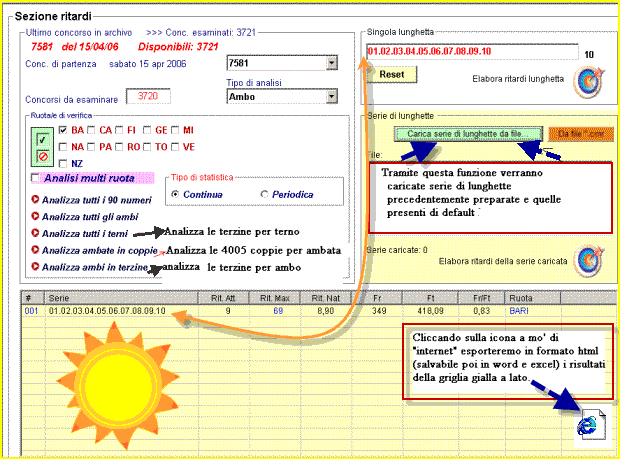
Task: Enable the TO wheel checkbox
Action: point(147,147)
